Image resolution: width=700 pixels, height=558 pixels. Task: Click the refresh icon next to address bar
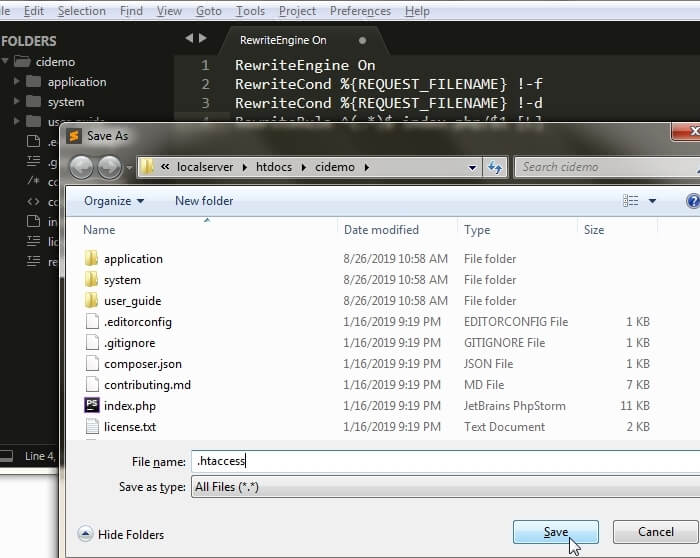(495, 167)
